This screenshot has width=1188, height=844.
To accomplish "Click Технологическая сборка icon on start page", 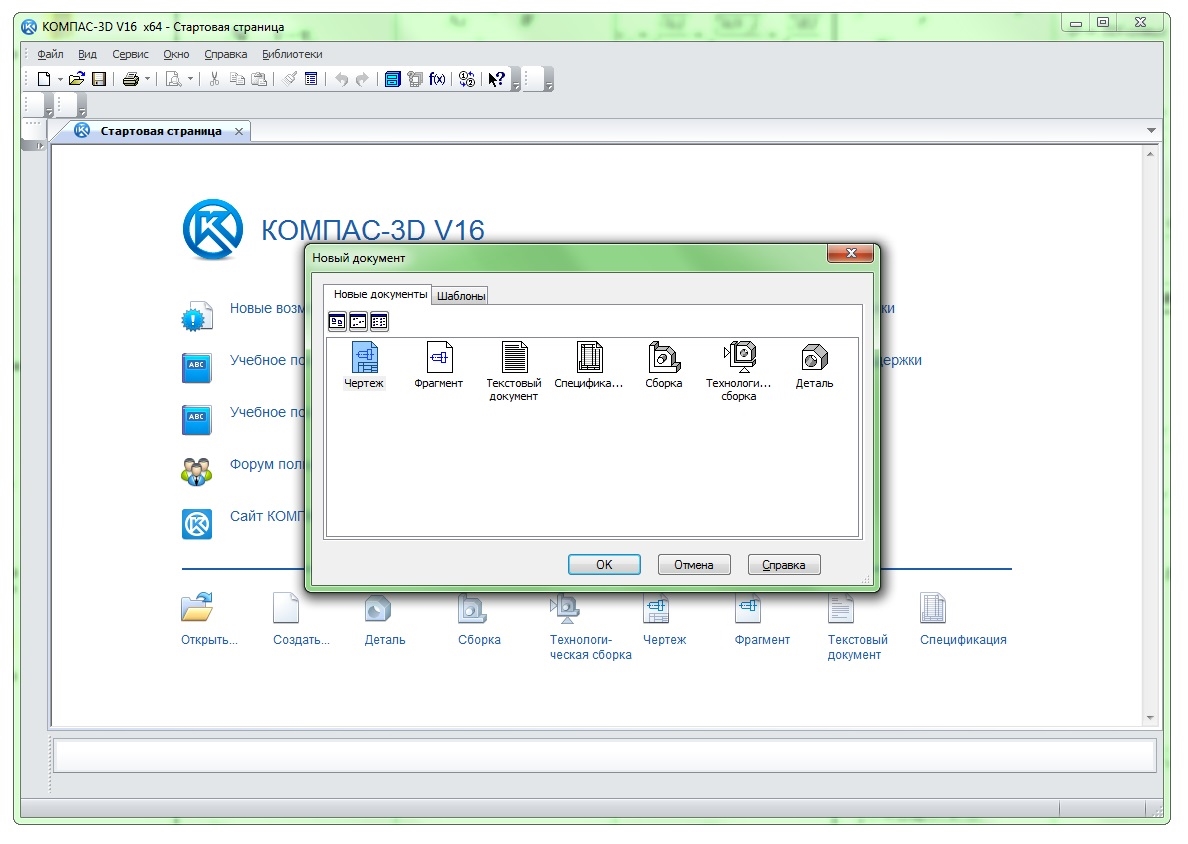I will 565,608.
